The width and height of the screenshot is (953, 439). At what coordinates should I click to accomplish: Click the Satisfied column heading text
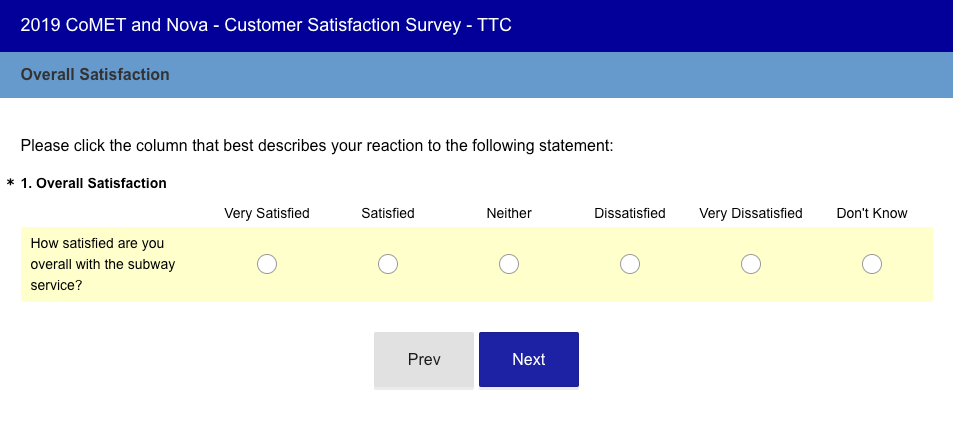click(x=388, y=213)
